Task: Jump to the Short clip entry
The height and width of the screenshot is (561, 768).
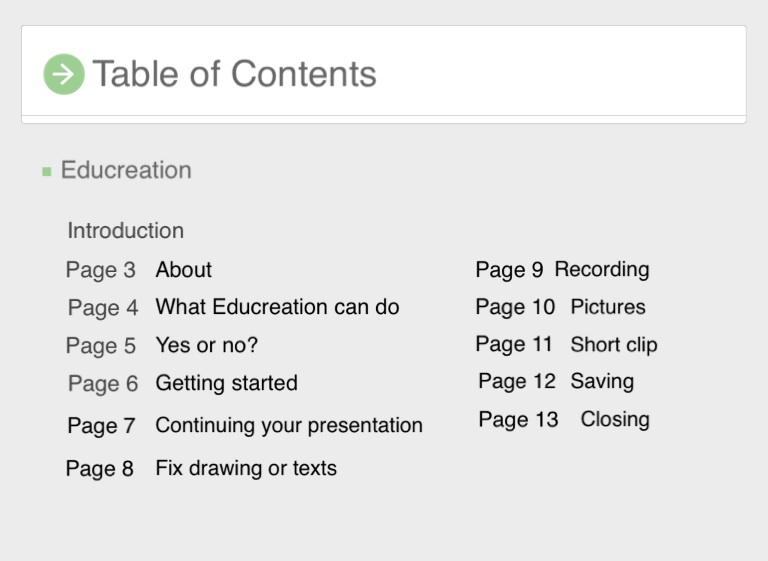Action: tap(613, 345)
